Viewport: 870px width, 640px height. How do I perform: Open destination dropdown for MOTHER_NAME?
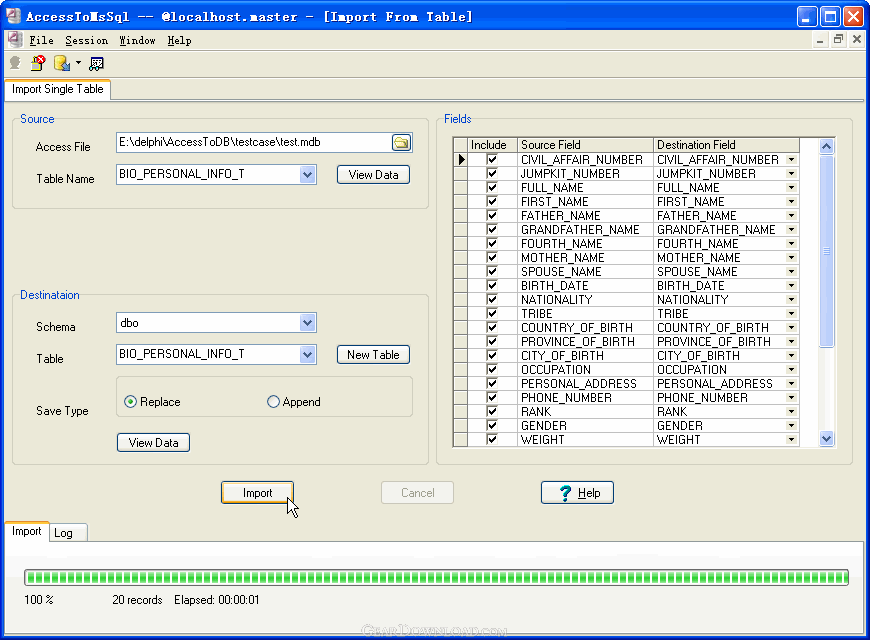click(792, 258)
